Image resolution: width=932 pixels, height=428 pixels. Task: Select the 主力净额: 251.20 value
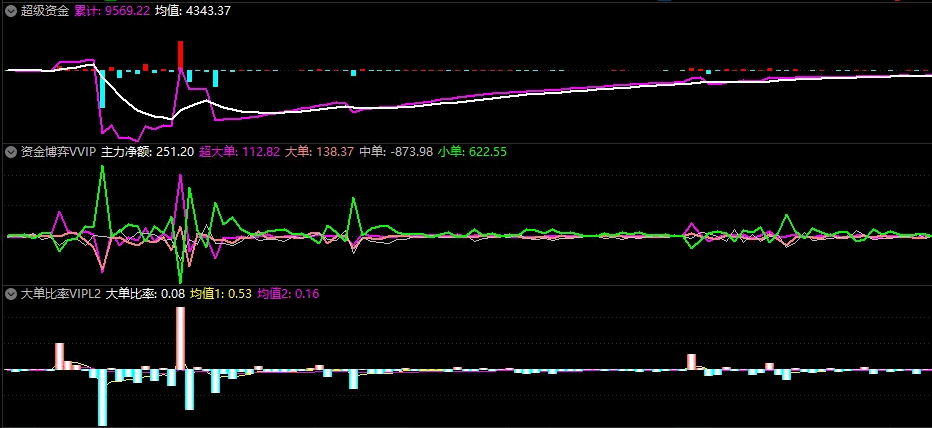point(147,152)
